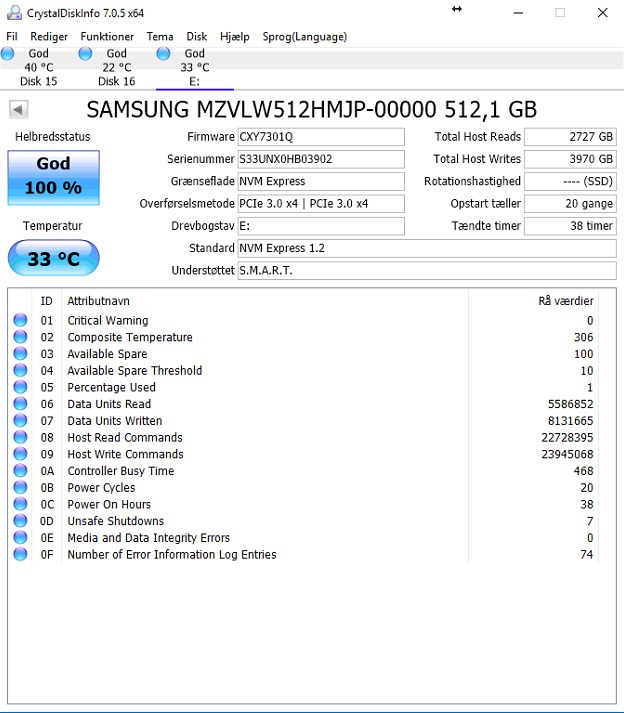
Task: Select Disk 15 at 40 °C
Action: tap(39, 67)
